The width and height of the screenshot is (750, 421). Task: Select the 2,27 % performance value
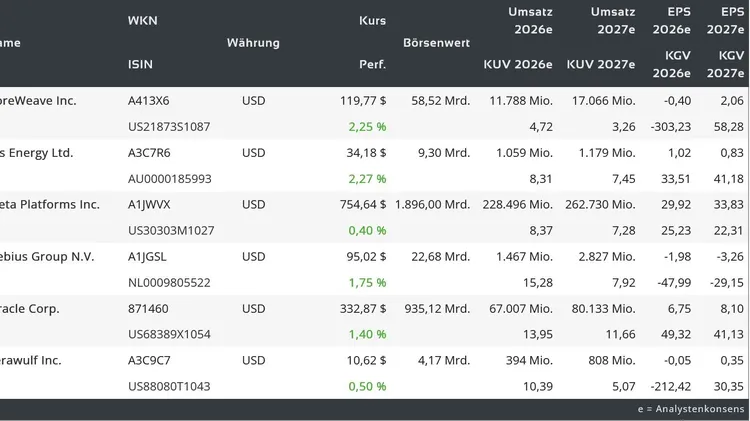[x=367, y=179]
